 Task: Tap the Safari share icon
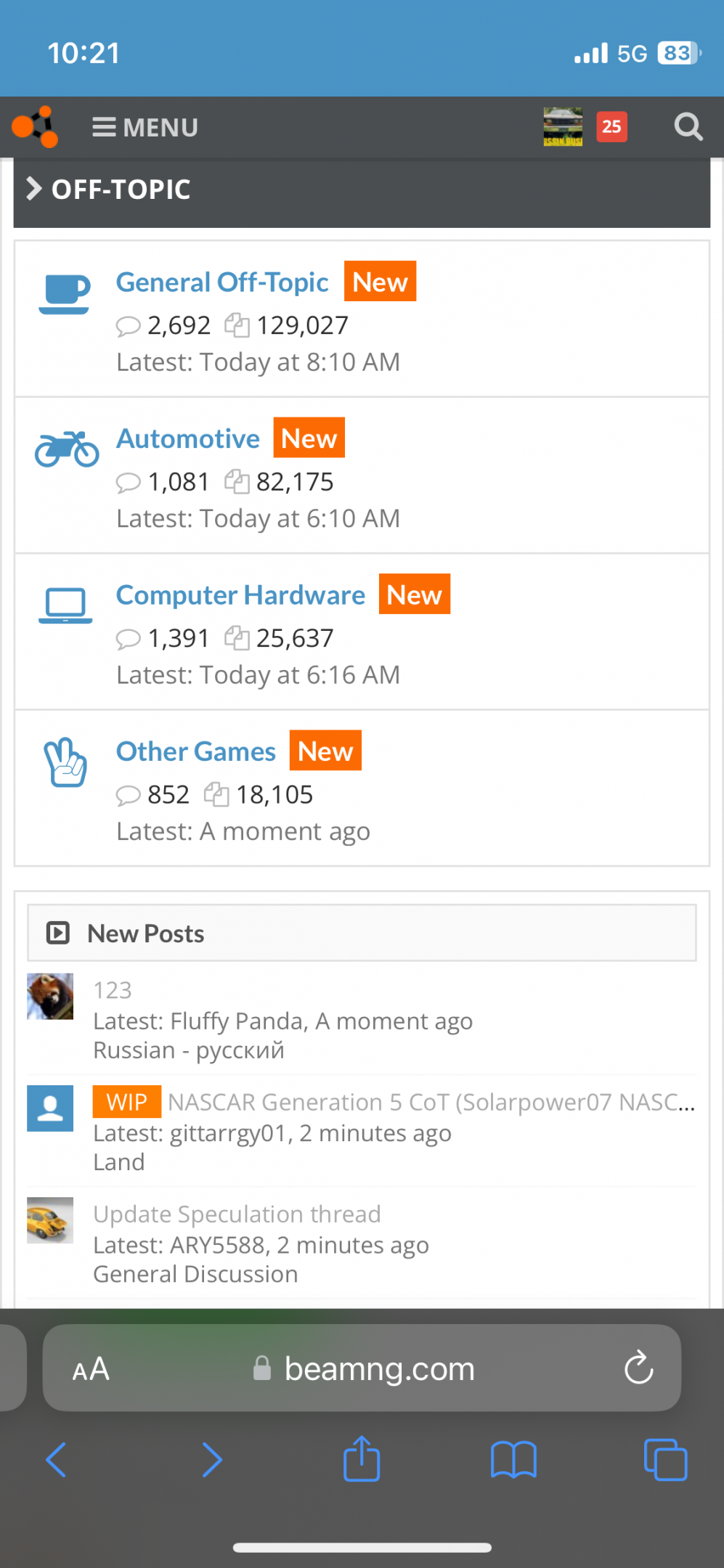pyautogui.click(x=362, y=1459)
